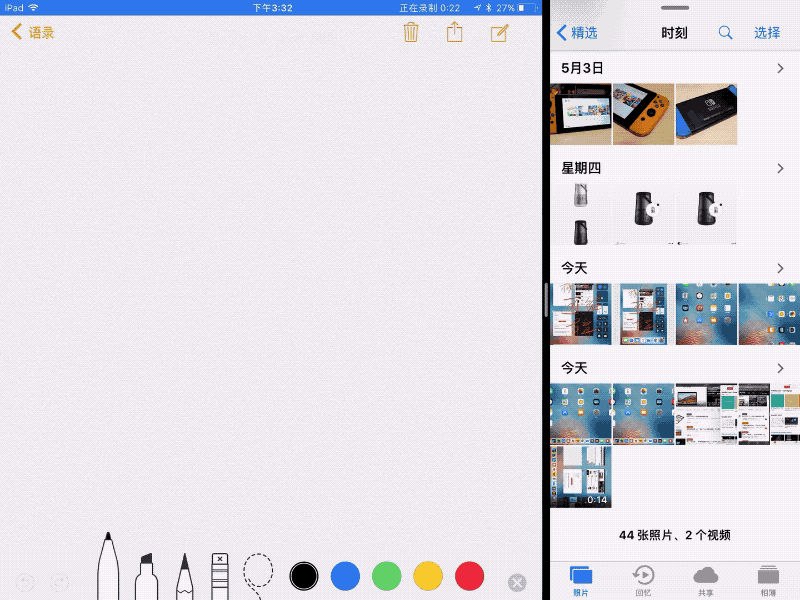800x600 pixels.
Task: Expand the 5月3日 moment group
Action: tap(781, 68)
